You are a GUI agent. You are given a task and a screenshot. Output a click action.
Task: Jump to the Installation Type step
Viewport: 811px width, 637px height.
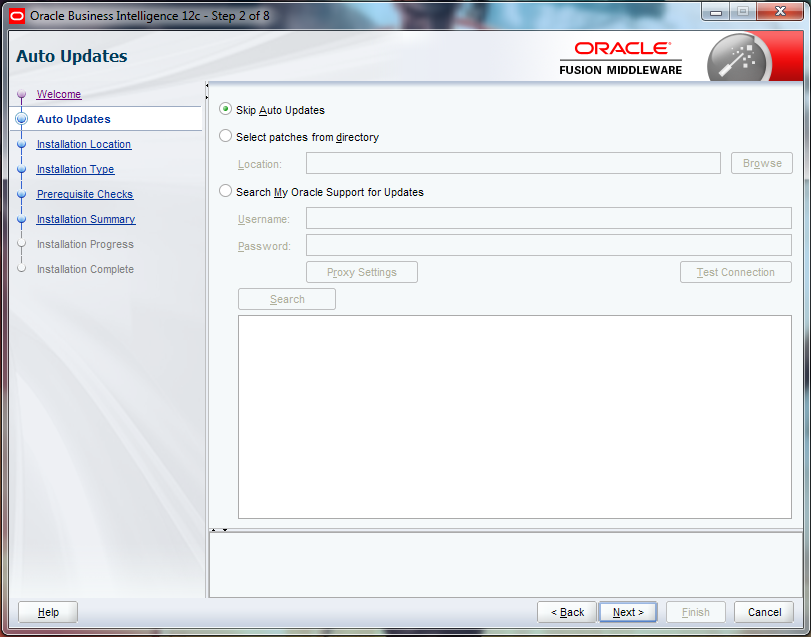coord(76,169)
